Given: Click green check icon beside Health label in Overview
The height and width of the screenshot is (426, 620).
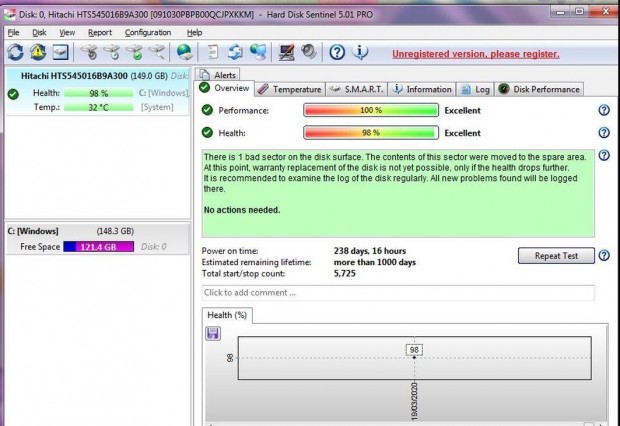Looking at the screenshot, I should tap(207, 133).
